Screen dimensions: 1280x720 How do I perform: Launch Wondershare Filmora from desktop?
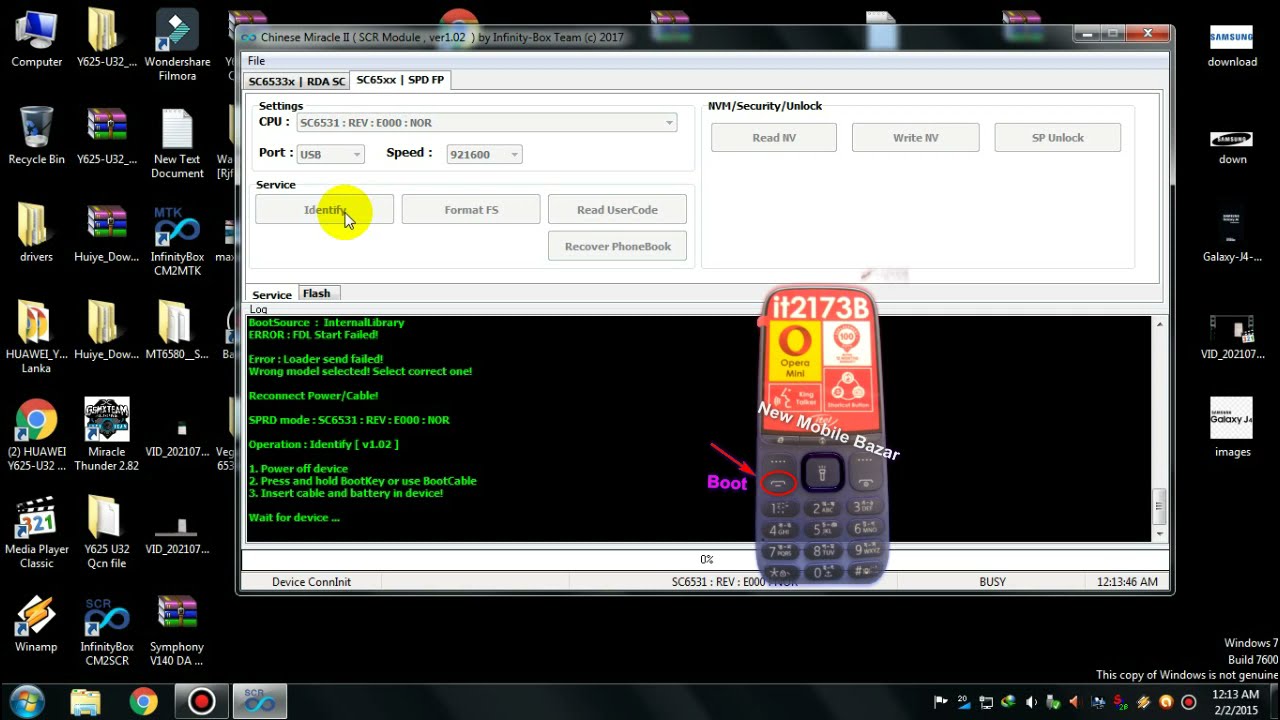point(177,46)
